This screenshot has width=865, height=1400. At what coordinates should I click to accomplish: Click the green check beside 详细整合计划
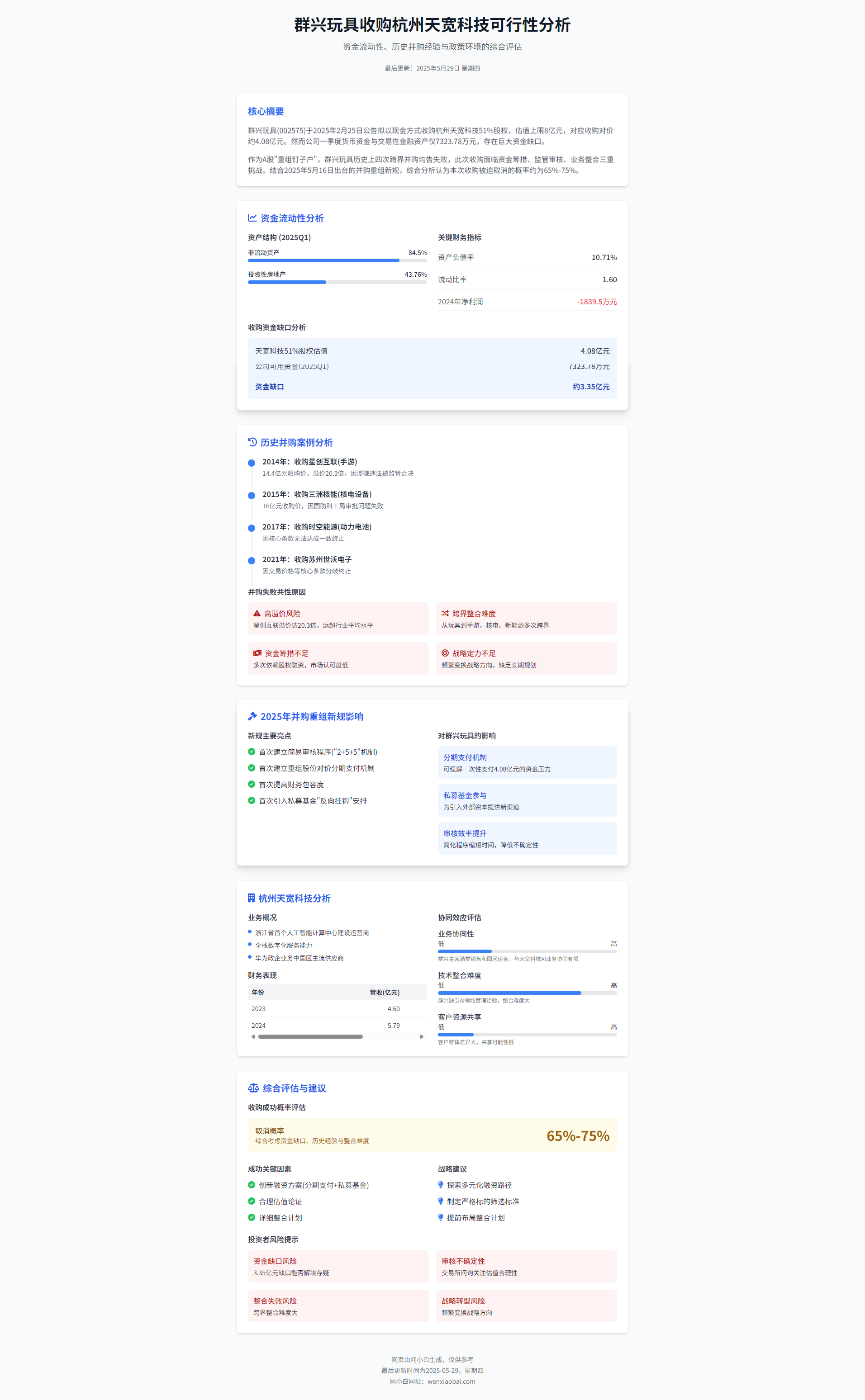click(251, 1218)
